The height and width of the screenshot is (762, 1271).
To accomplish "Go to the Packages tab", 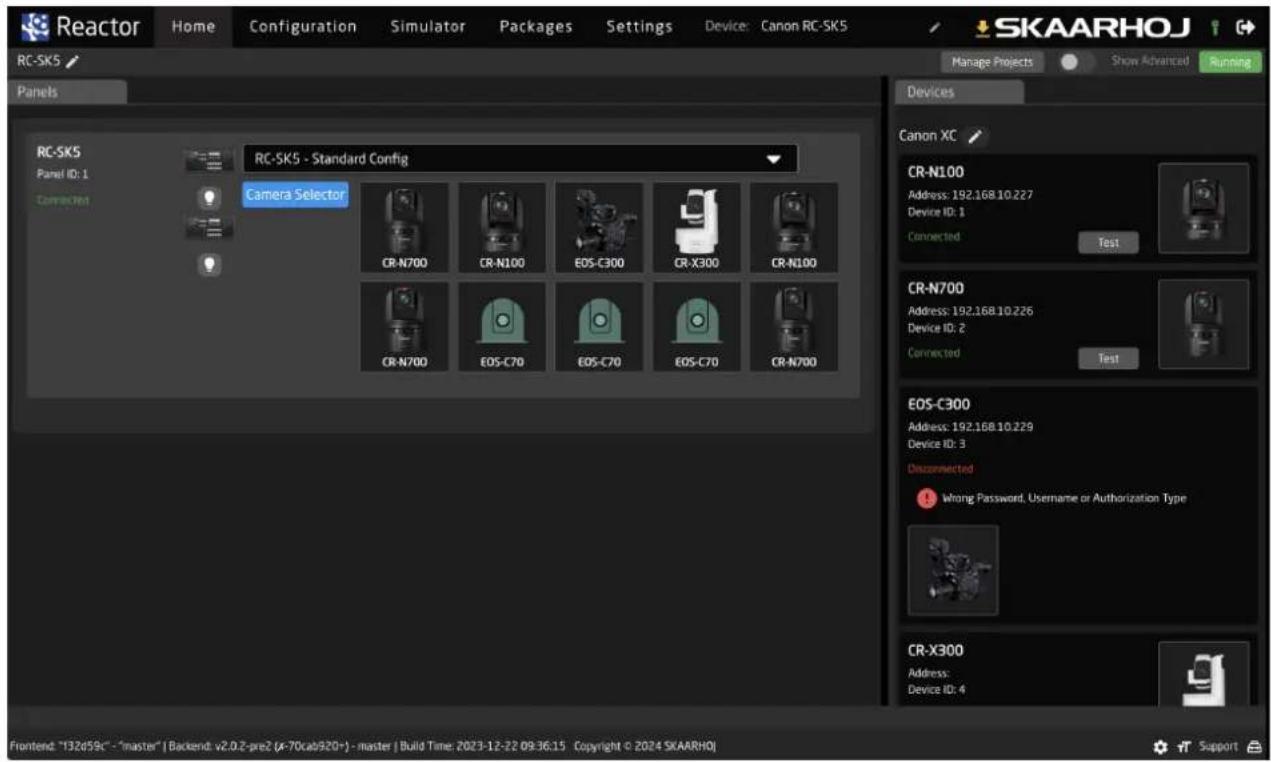I will click(x=536, y=27).
